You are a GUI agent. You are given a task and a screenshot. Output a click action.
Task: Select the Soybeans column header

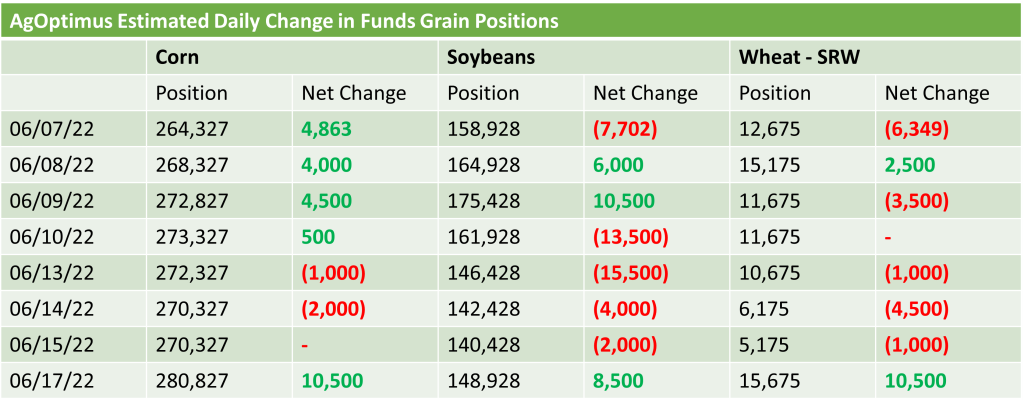pos(490,57)
